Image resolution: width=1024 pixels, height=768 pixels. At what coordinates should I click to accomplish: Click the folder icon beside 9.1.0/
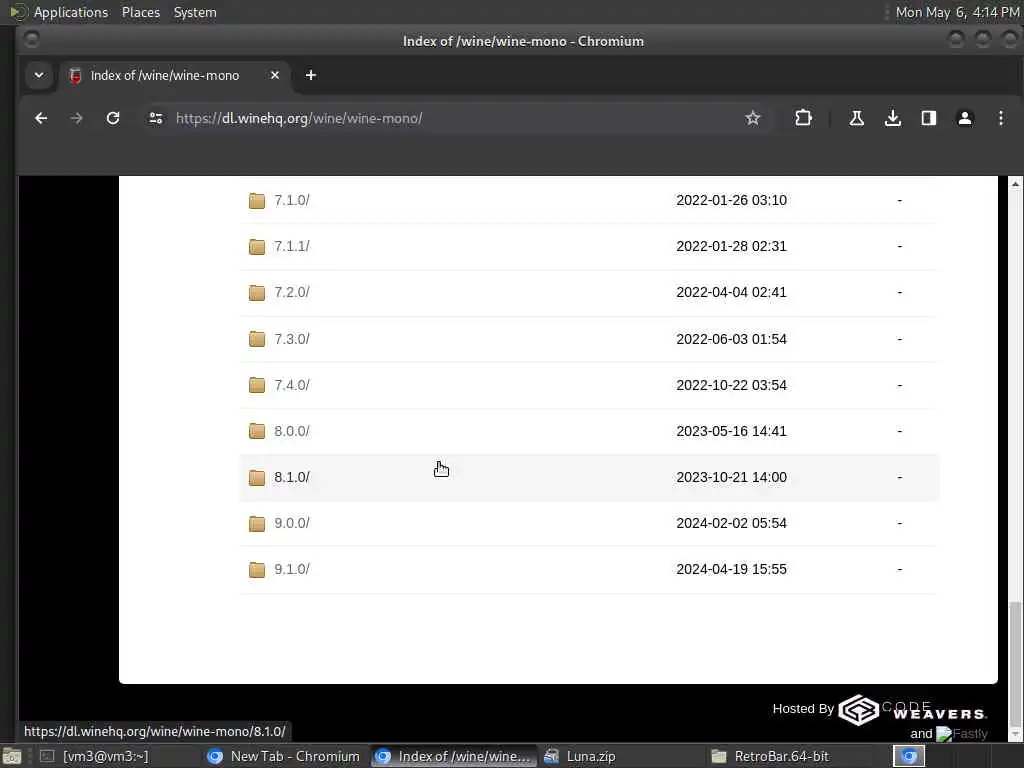[x=257, y=569]
